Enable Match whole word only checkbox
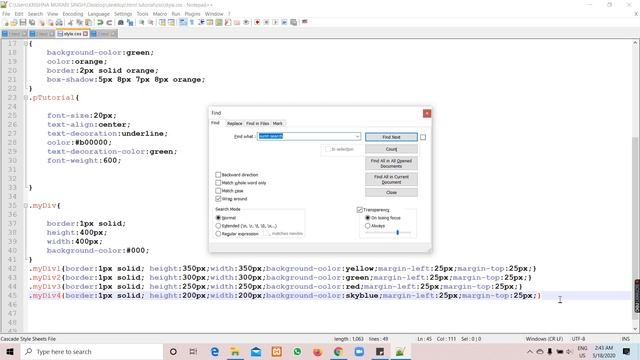 (218, 183)
